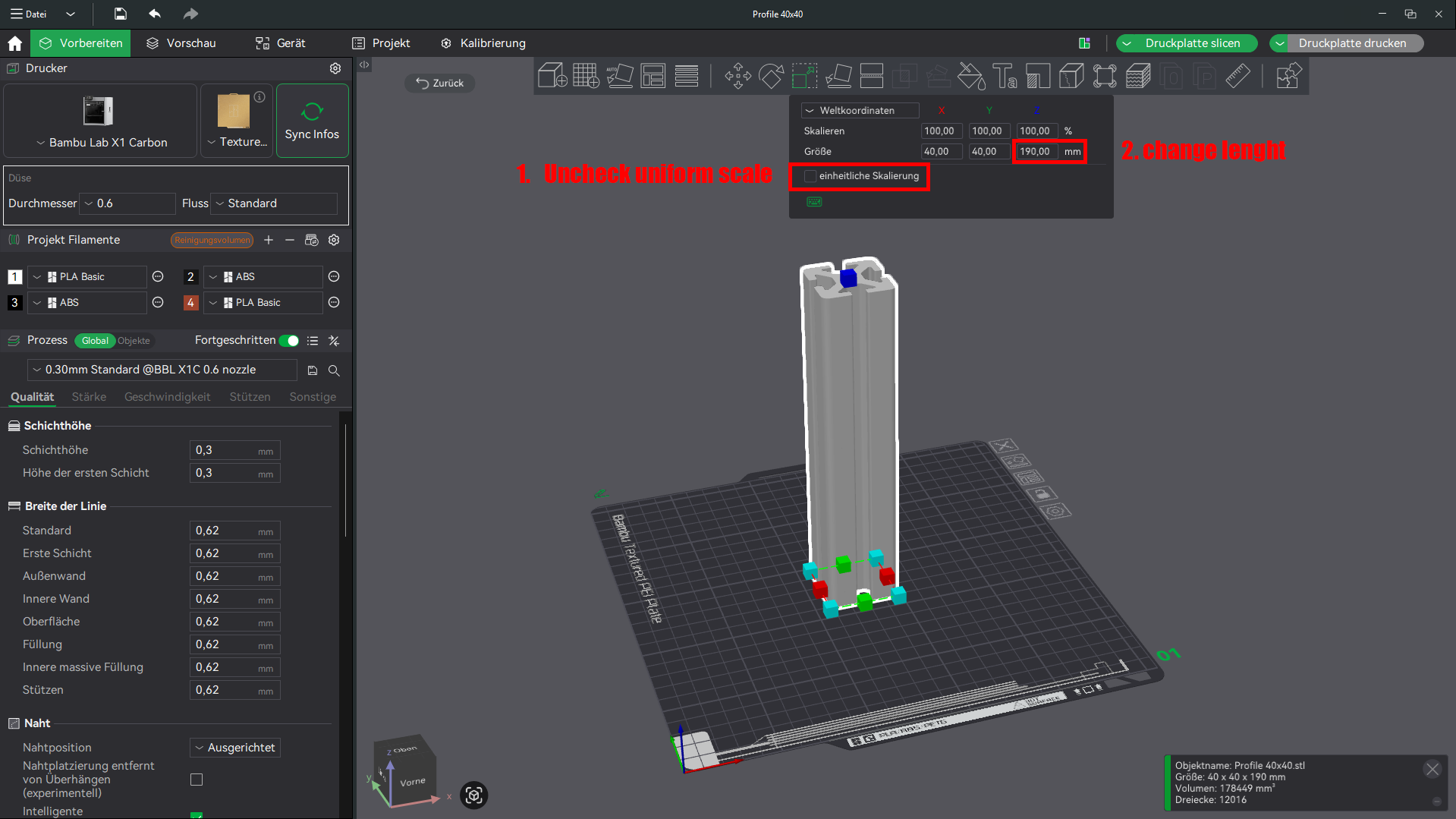Select the paint bucket color painting tool
This screenshot has height=819, width=1456.
(971, 76)
